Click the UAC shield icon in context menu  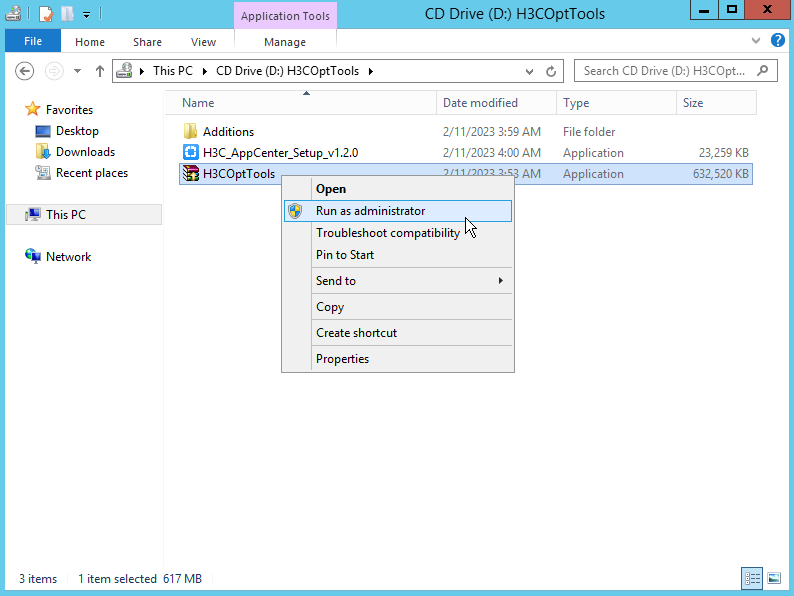[295, 211]
